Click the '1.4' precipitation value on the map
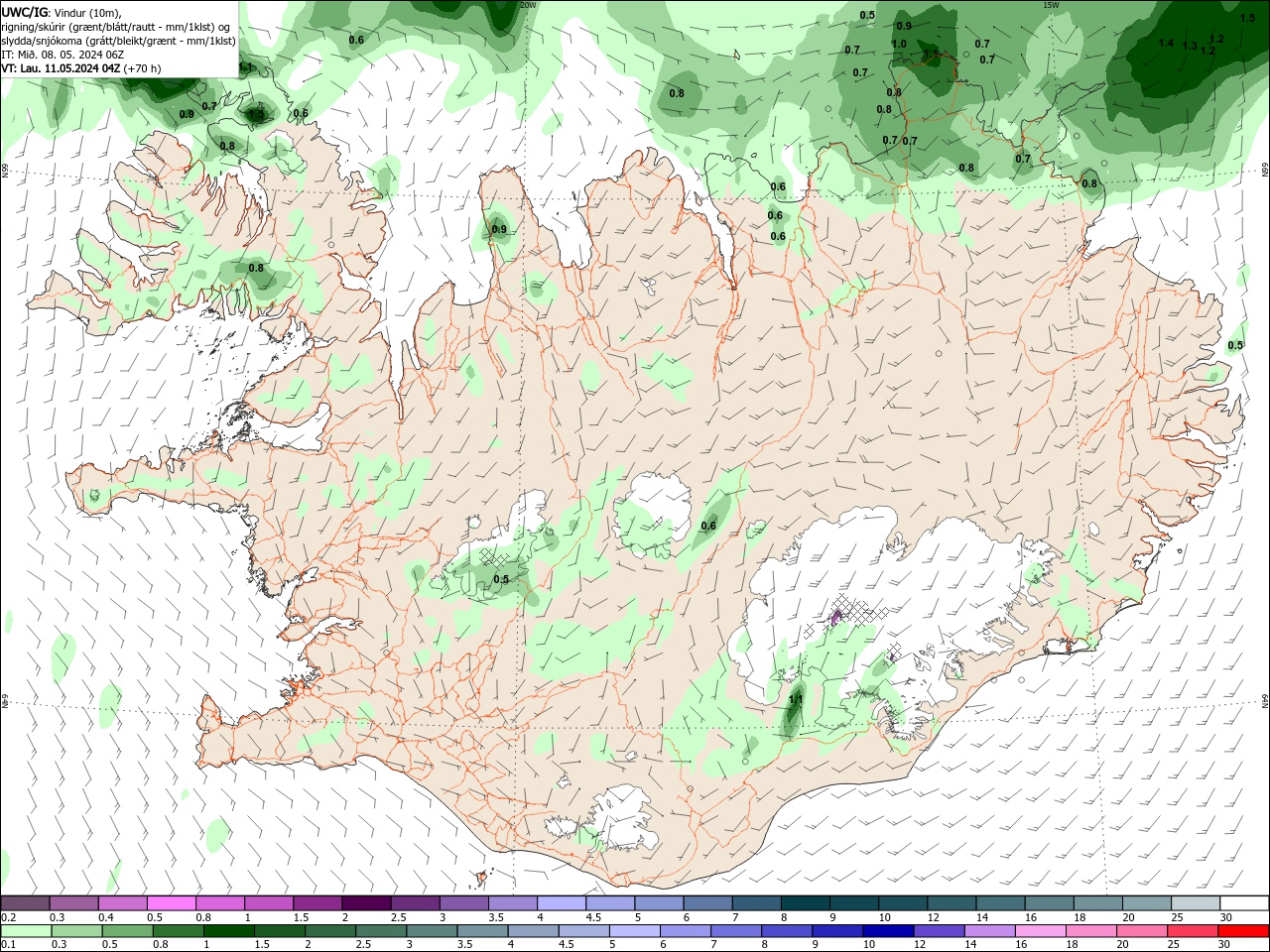1270x952 pixels. point(1166,43)
